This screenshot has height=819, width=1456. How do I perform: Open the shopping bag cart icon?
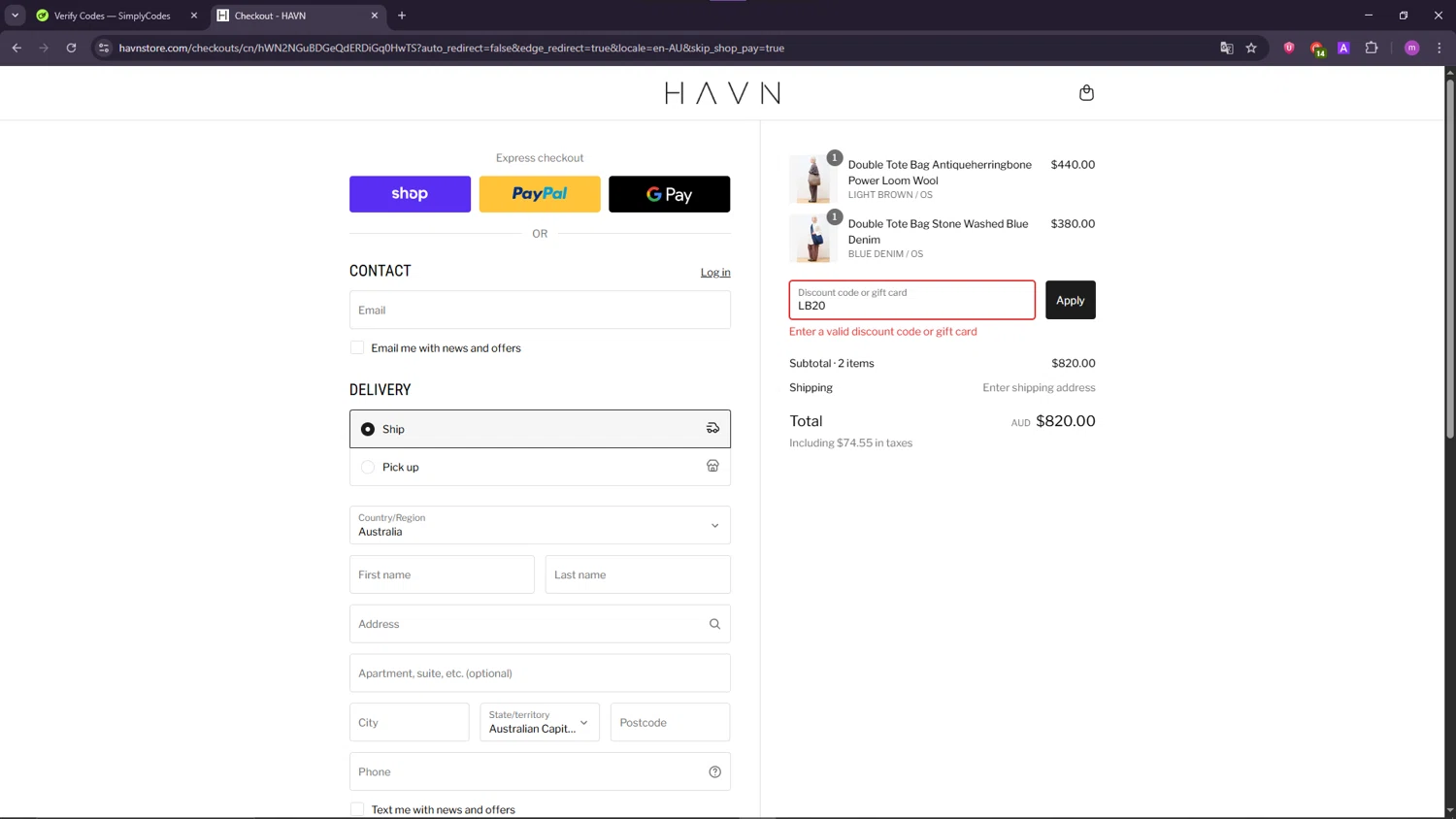coord(1086,93)
